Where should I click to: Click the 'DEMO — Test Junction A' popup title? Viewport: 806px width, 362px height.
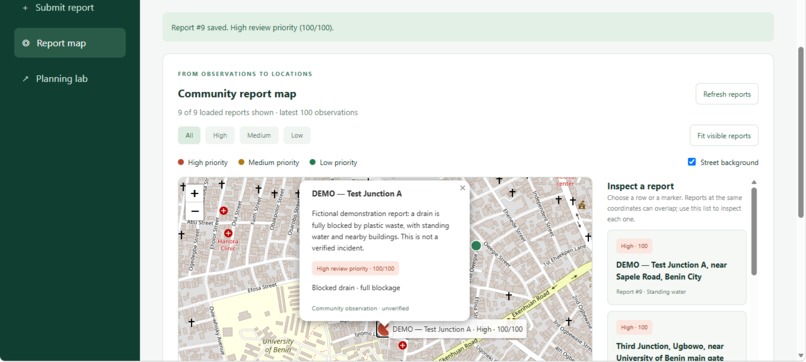pos(357,194)
